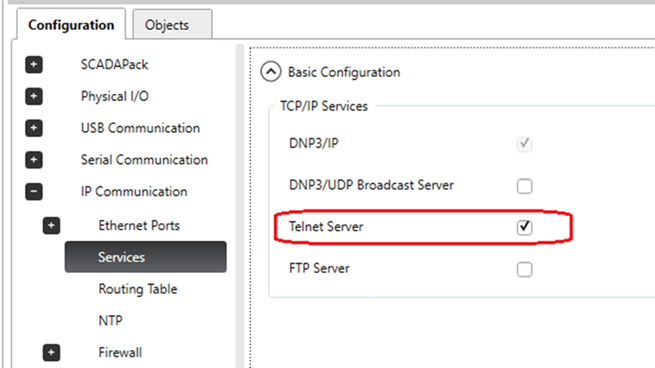Click the disabled DNP3/IP checkbox
The image size is (655, 368).
click(x=524, y=144)
